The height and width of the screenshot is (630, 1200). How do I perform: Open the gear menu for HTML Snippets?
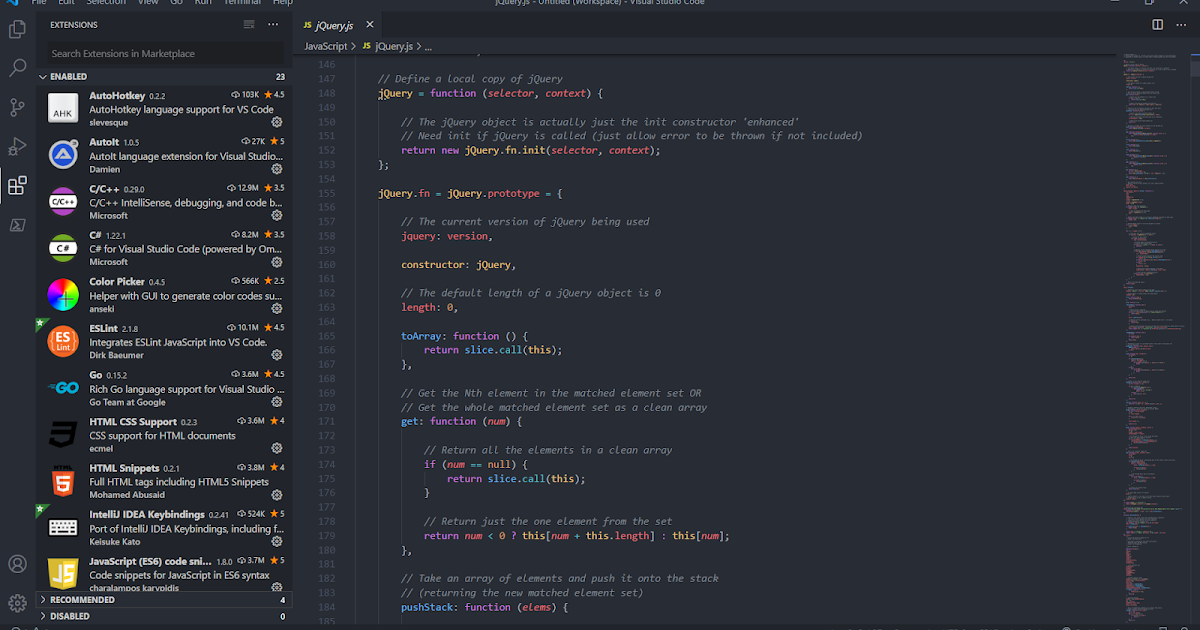(277, 495)
